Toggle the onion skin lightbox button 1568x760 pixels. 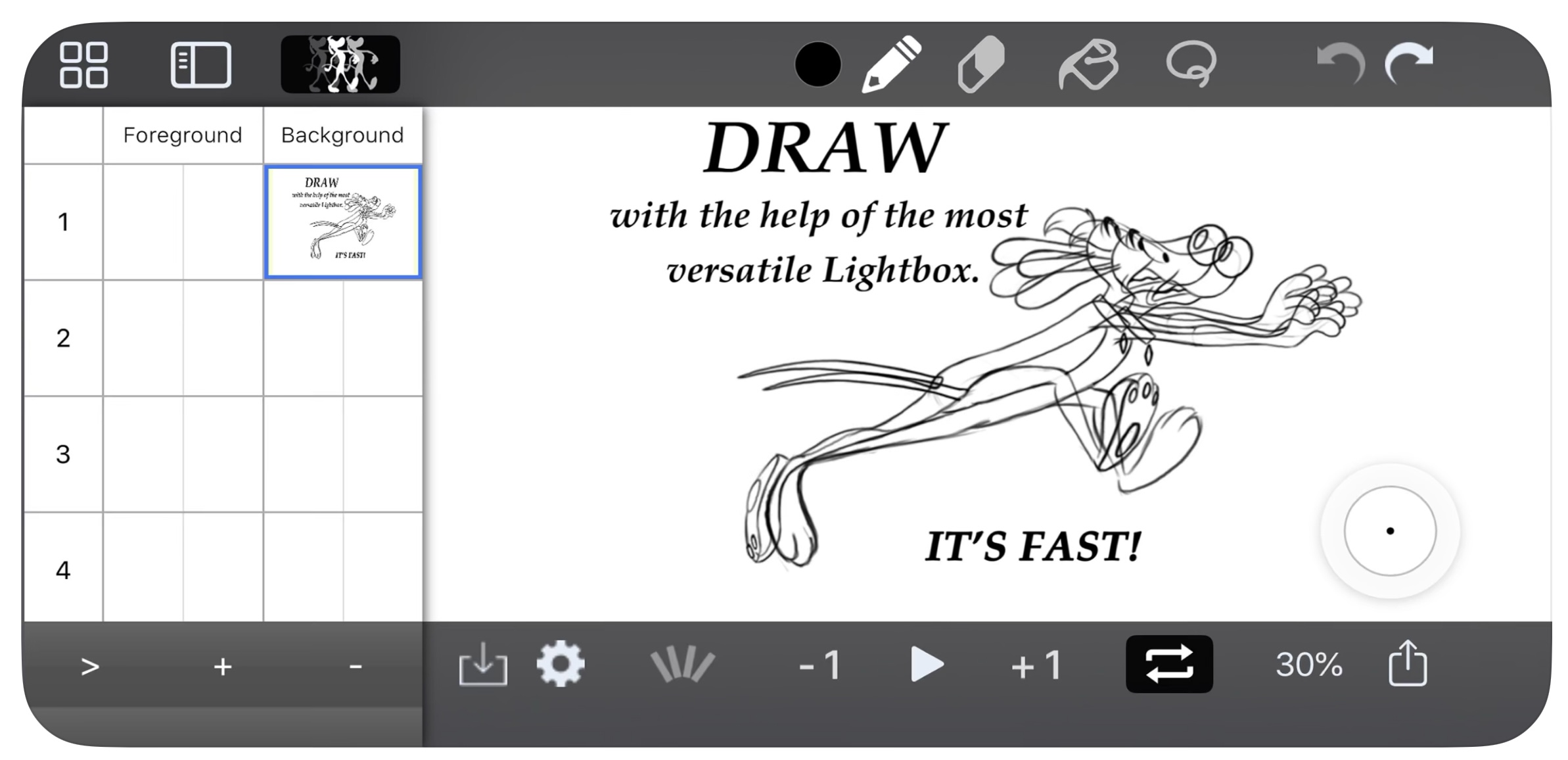(x=340, y=64)
